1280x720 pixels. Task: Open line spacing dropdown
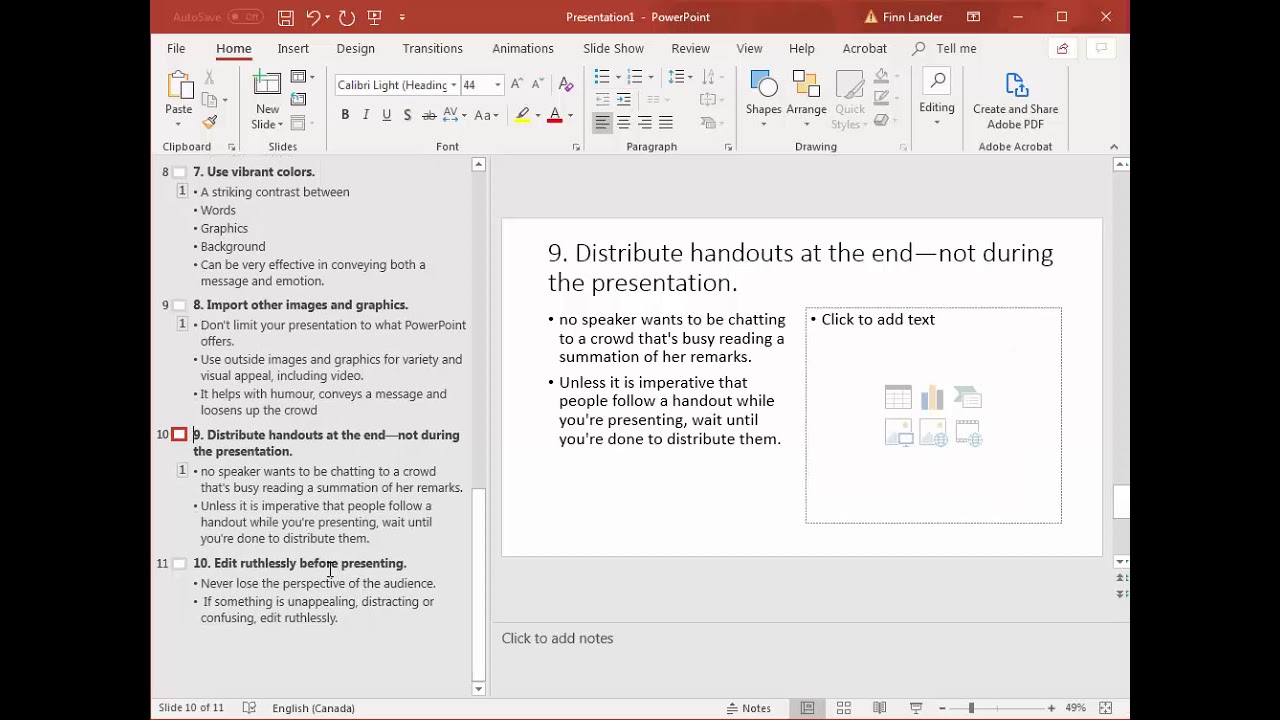(x=681, y=77)
